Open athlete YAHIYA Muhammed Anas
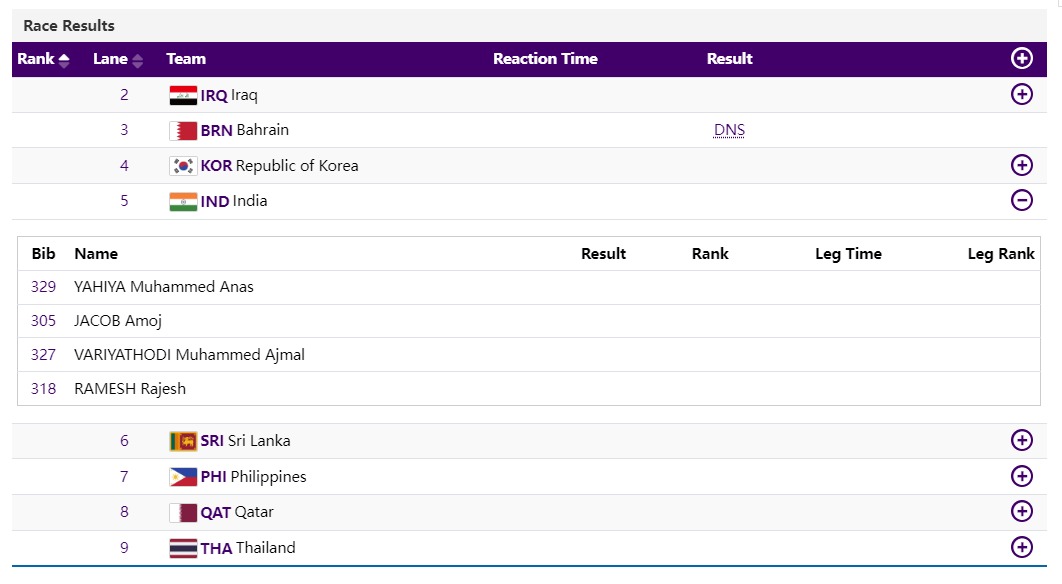The height and width of the screenshot is (584, 1062). coord(164,287)
